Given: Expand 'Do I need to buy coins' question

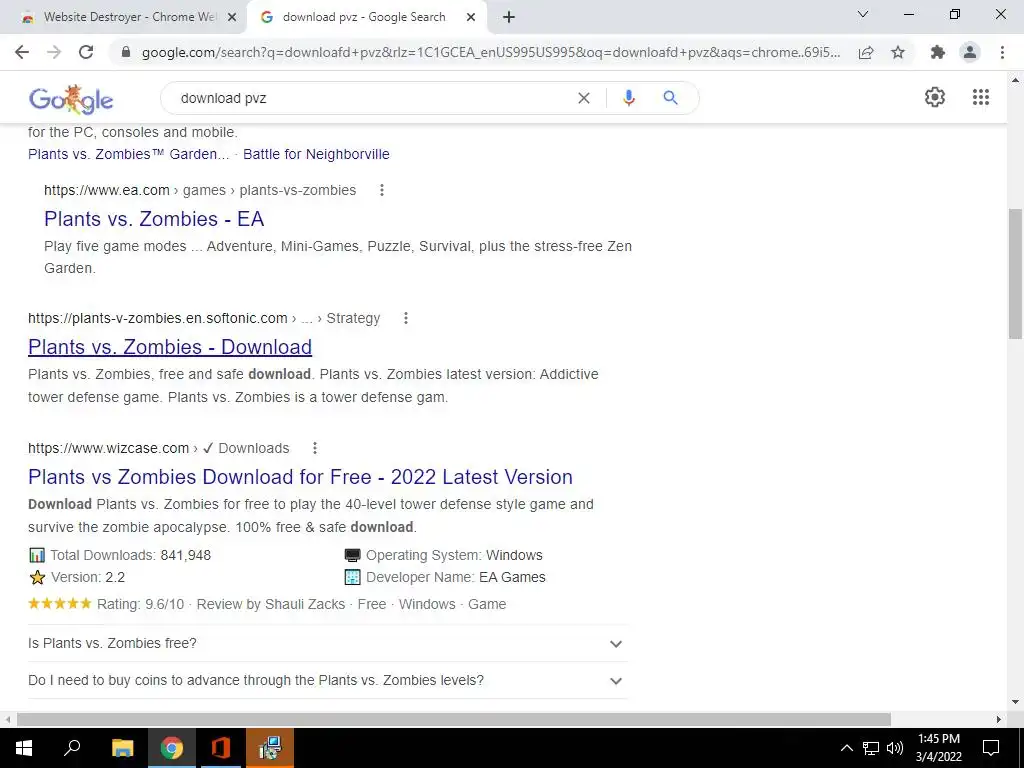Looking at the screenshot, I should [327, 680].
